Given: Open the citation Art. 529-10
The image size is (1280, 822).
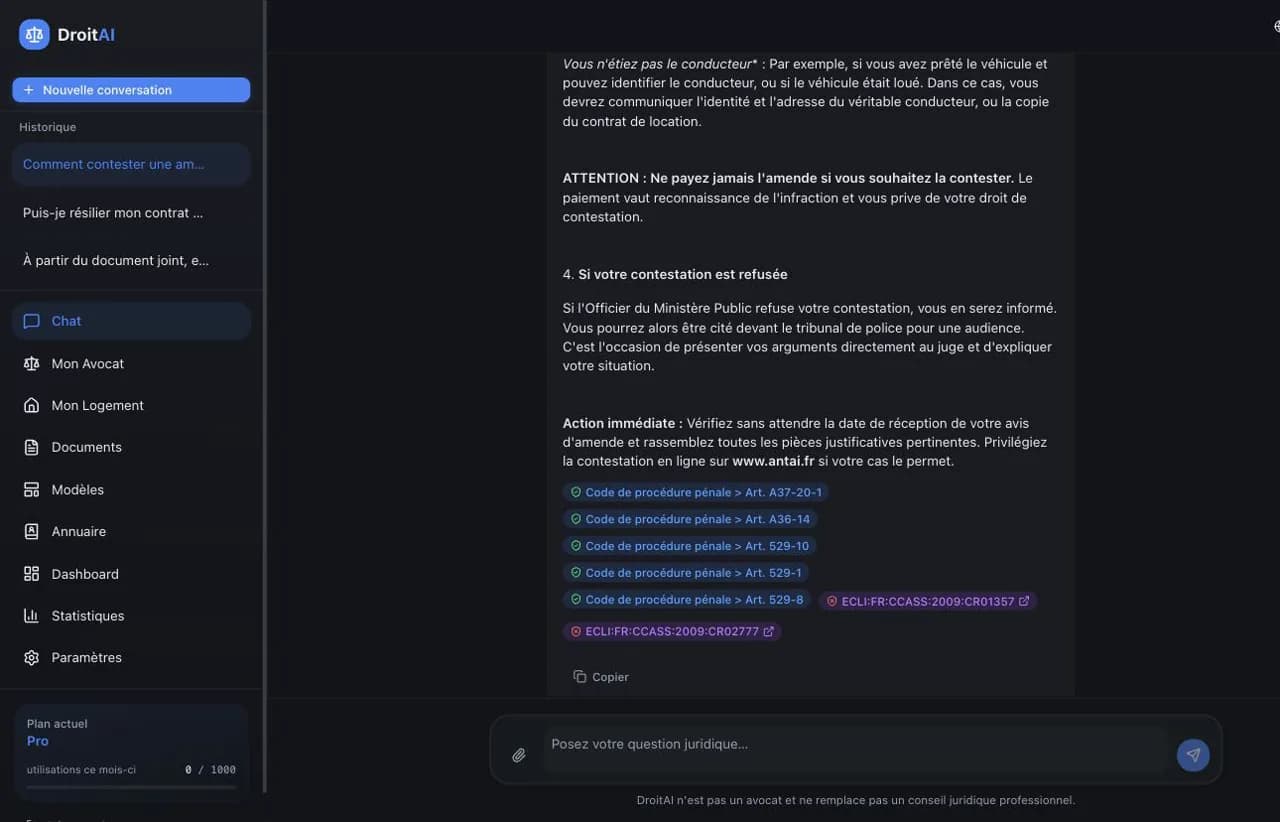Looking at the screenshot, I should [689, 546].
